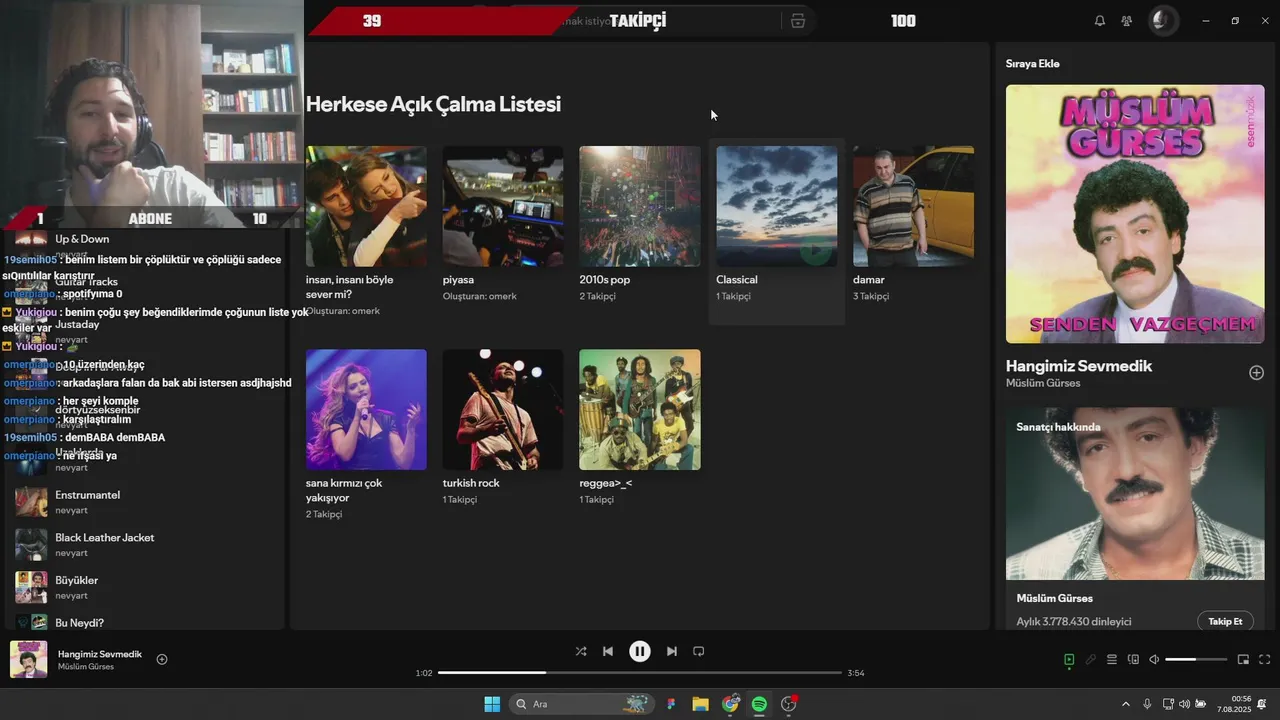Play the Classical playlist with green button
The width and height of the screenshot is (1280, 720).
tap(816, 250)
